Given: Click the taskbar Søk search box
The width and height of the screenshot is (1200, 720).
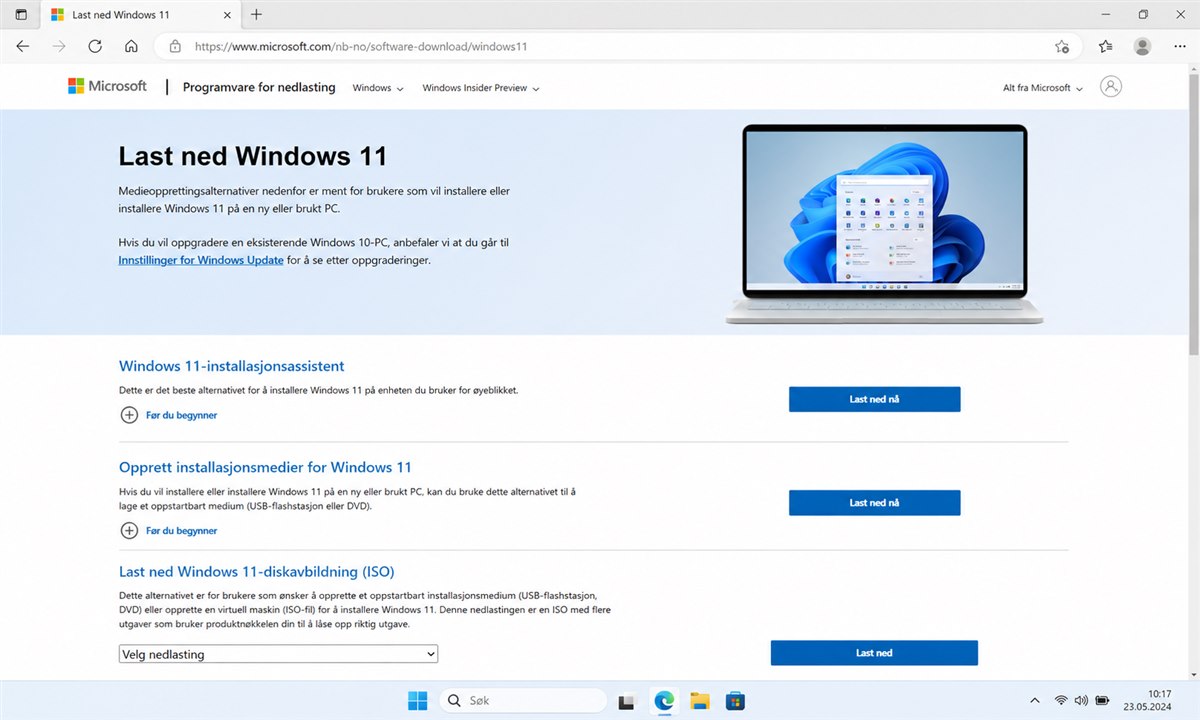Looking at the screenshot, I should tap(523, 701).
